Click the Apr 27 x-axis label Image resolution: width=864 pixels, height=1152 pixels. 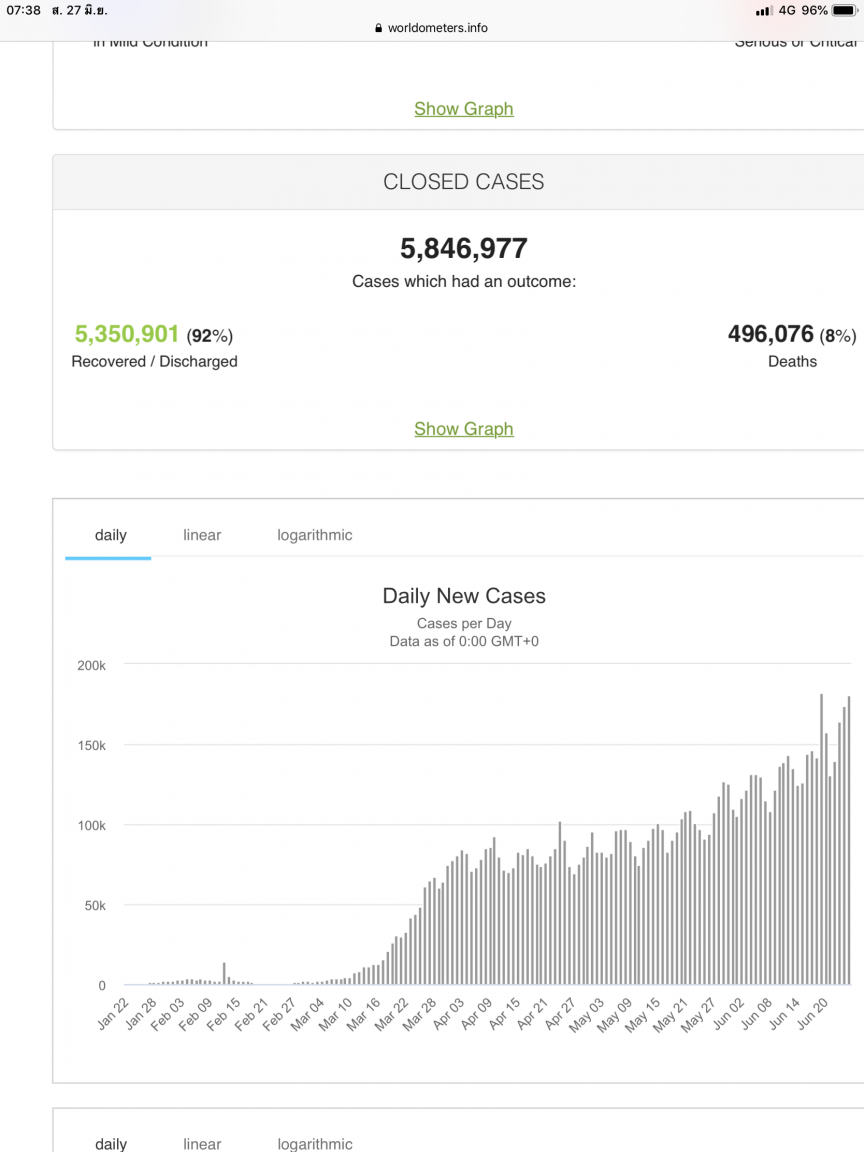(x=559, y=1014)
